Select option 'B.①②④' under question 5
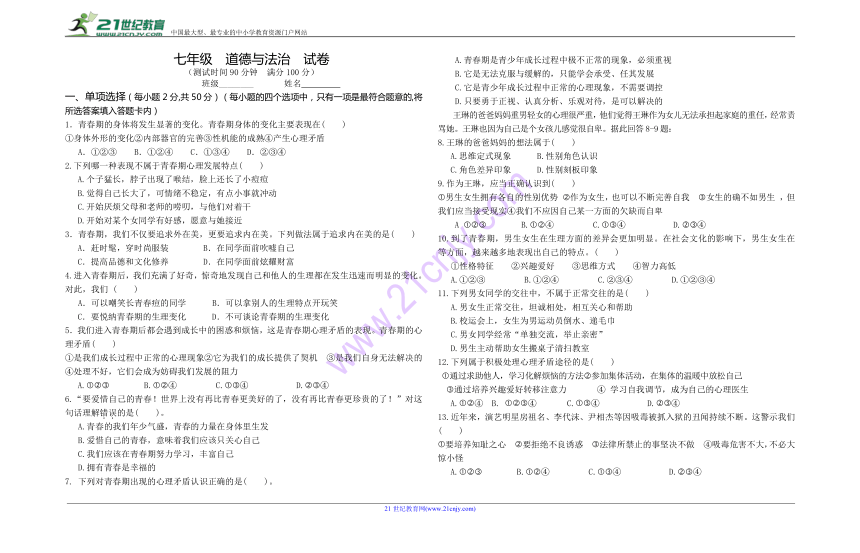This screenshot has width=860, height=553. click(160, 385)
